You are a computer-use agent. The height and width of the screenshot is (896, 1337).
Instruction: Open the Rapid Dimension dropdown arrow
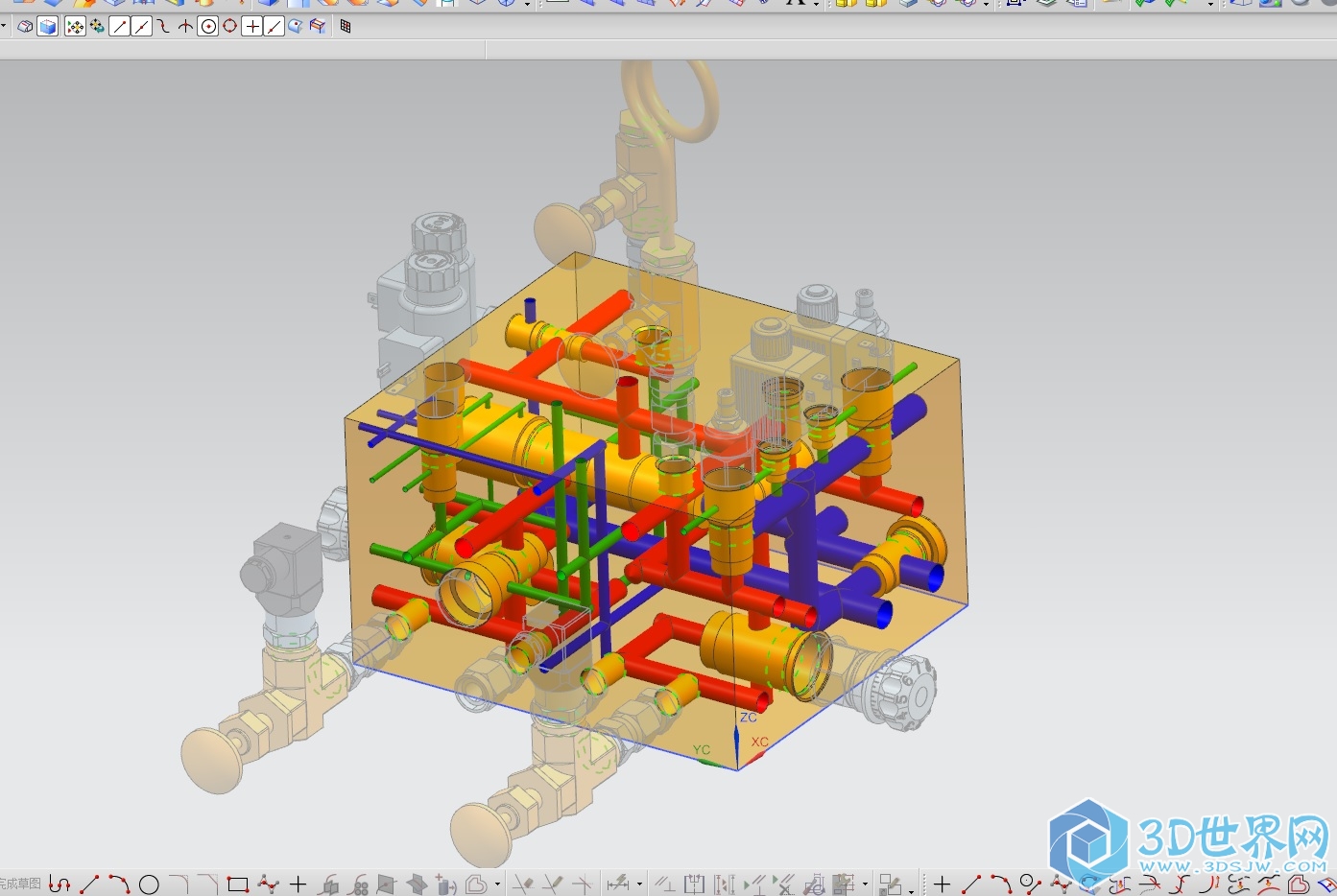pyautogui.click(x=639, y=884)
